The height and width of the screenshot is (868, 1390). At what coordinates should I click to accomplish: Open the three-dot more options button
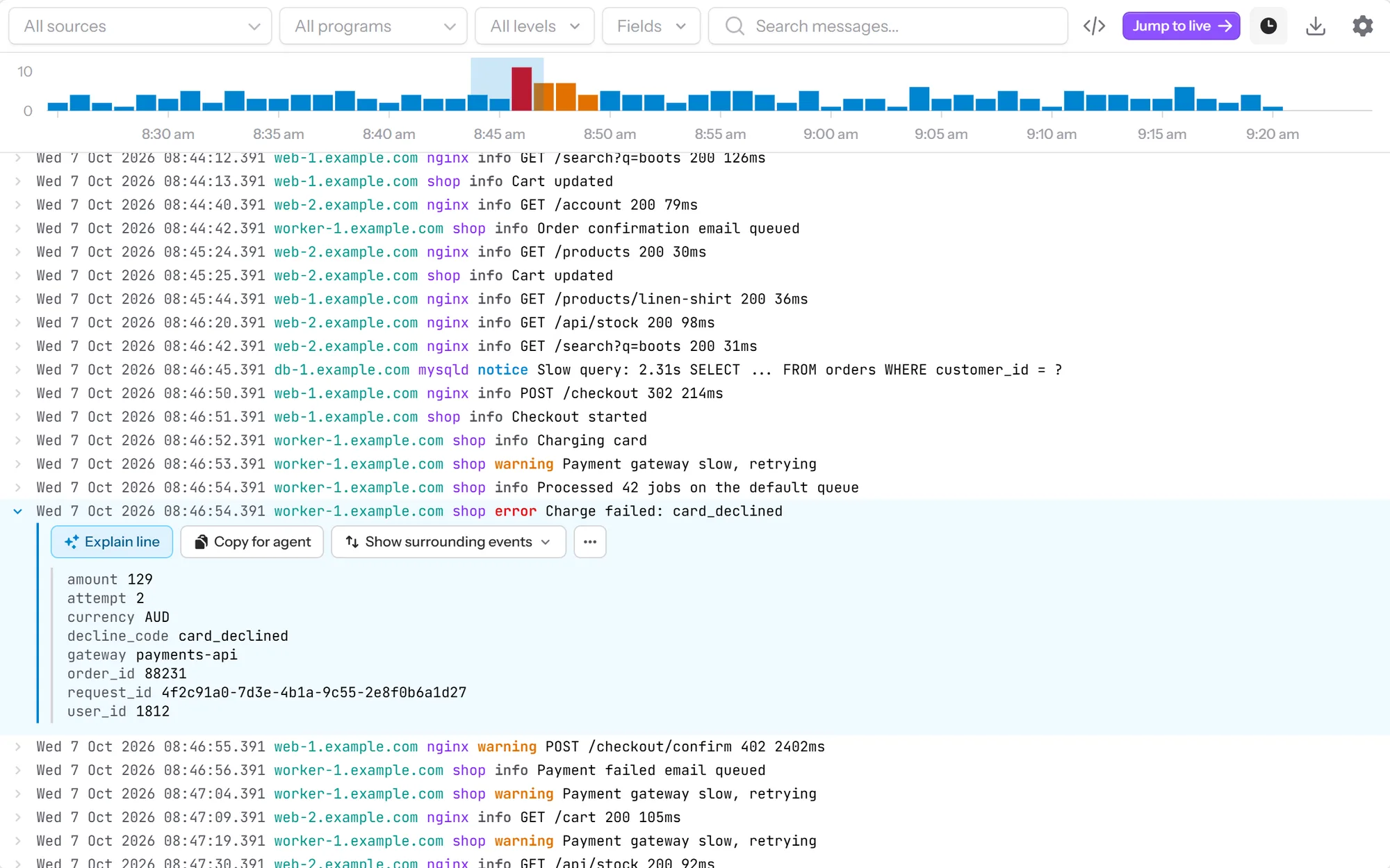(x=590, y=542)
